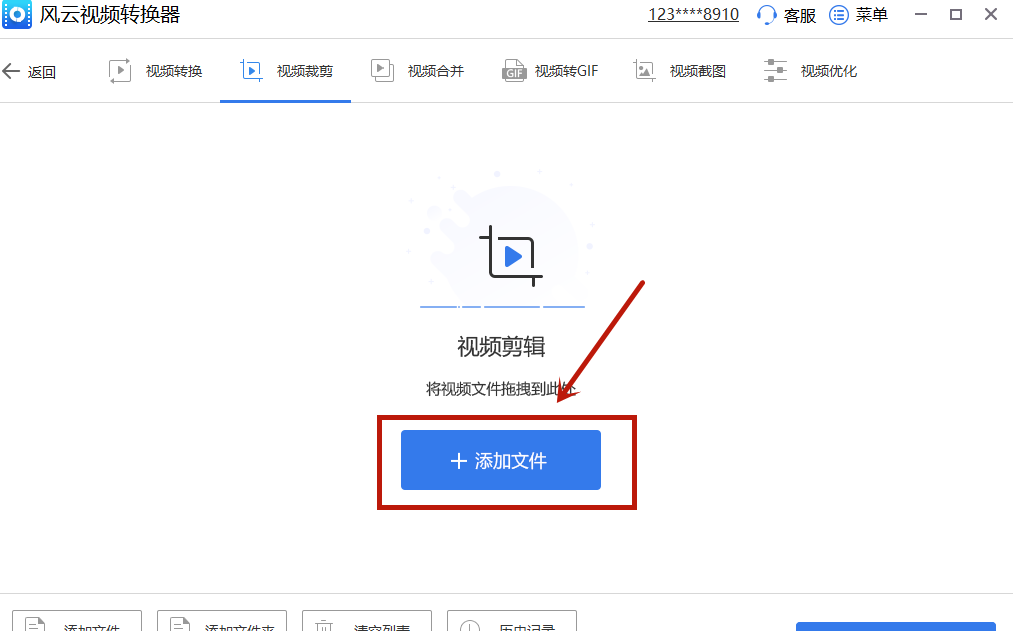Viewport: 1013px width, 631px height.
Task: Go to the 视频截图 tab
Action: [697, 71]
